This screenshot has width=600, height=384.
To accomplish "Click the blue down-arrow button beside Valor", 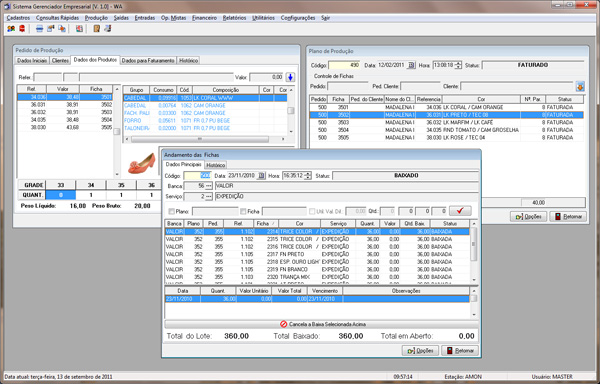I will pos(290,77).
